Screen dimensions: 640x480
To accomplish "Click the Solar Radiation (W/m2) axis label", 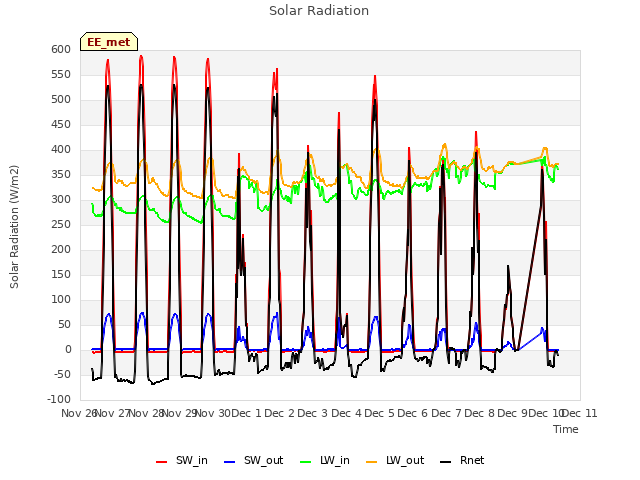I will coord(14,227).
